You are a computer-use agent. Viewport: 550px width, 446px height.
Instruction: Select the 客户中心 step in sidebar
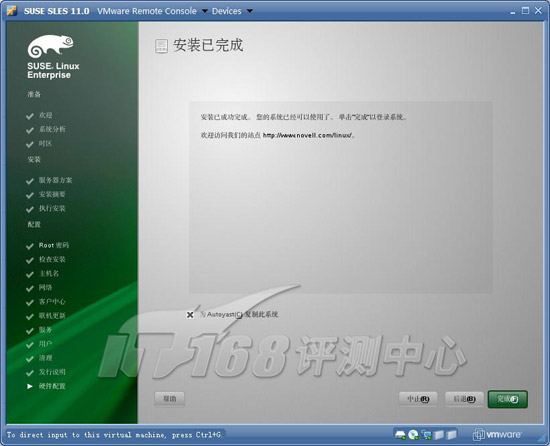click(52, 302)
